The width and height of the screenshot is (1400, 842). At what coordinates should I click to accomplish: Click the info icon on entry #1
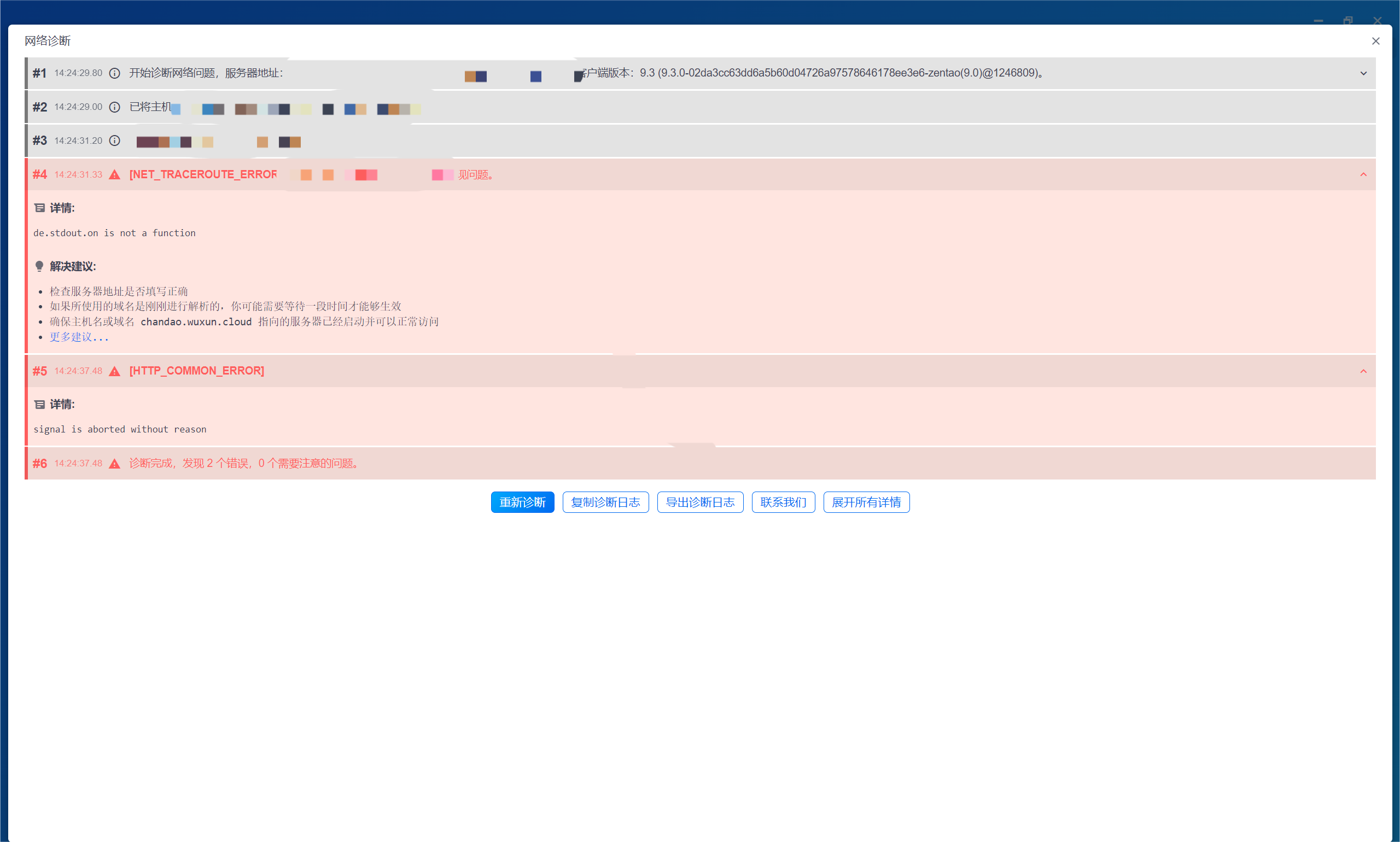115,73
